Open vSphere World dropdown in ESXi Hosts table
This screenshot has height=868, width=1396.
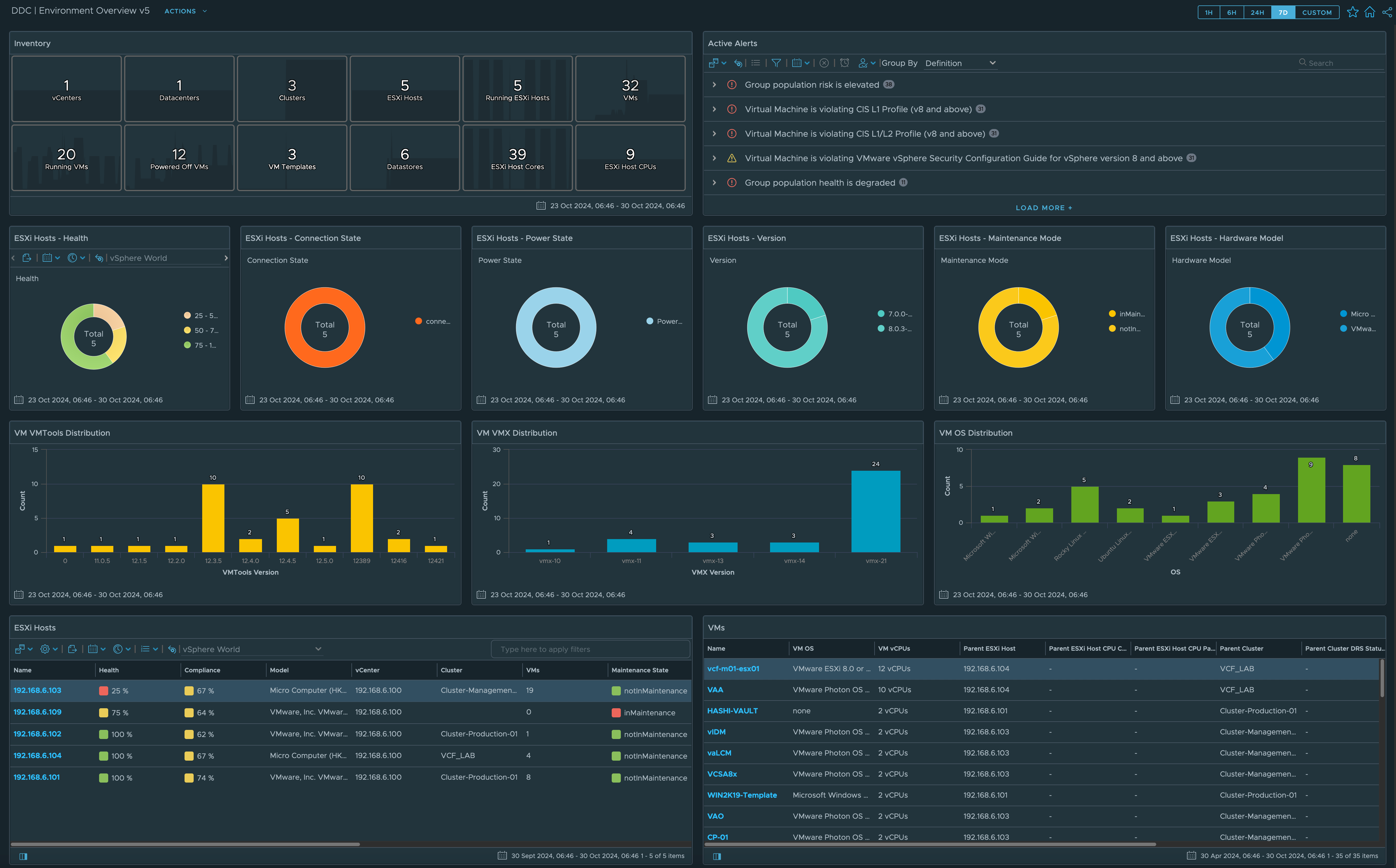251,649
